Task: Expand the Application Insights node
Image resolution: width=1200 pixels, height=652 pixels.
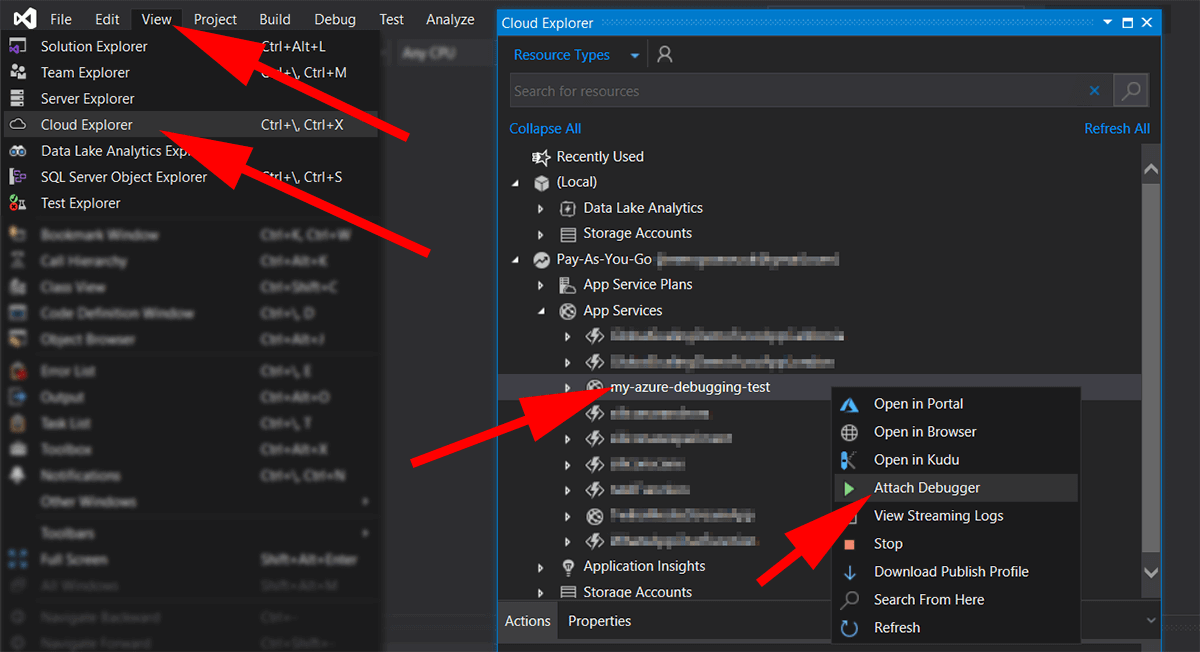Action: pos(541,566)
